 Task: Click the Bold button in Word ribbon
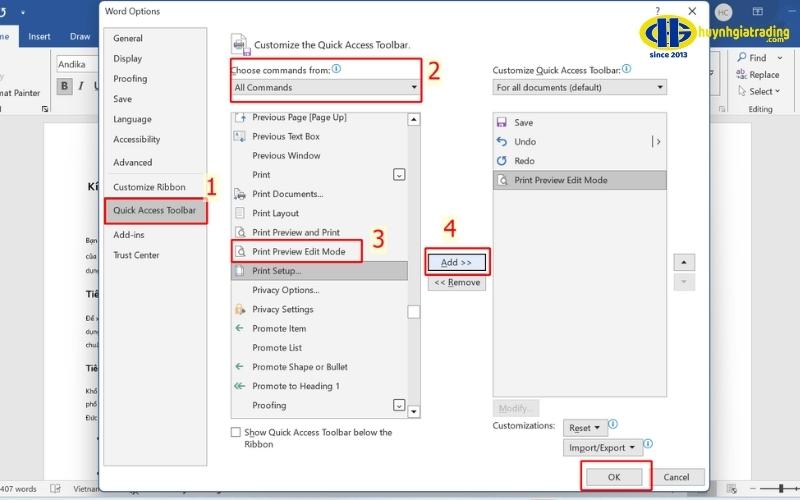(x=64, y=86)
